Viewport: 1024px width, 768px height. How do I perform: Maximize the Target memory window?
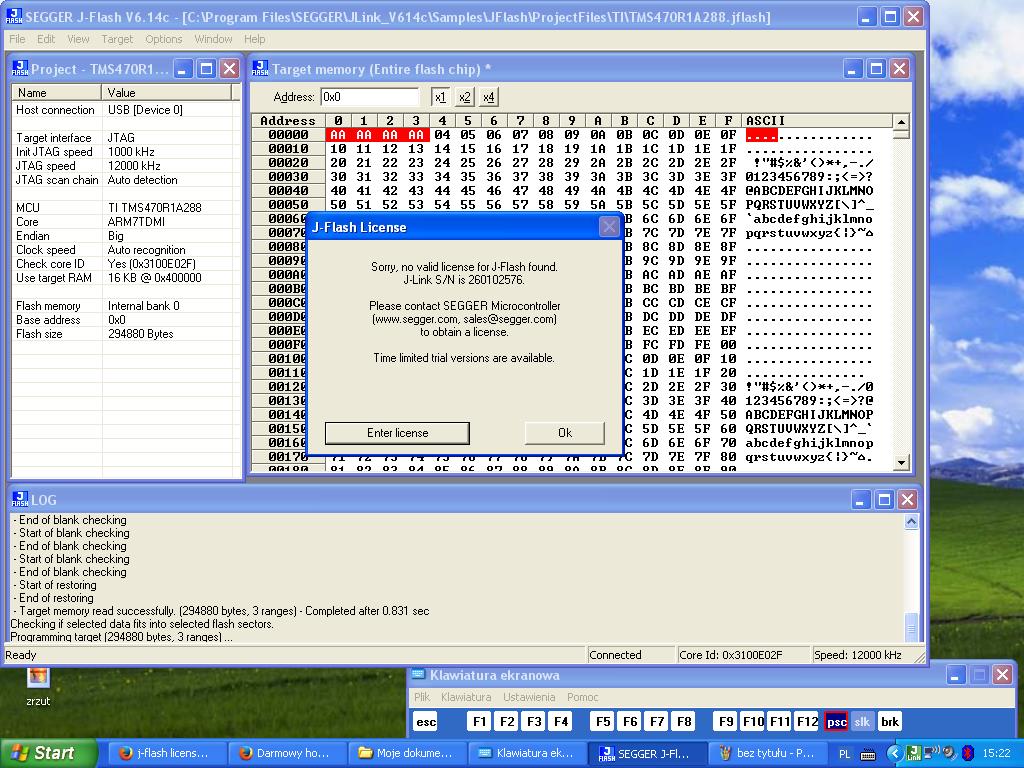[876, 69]
